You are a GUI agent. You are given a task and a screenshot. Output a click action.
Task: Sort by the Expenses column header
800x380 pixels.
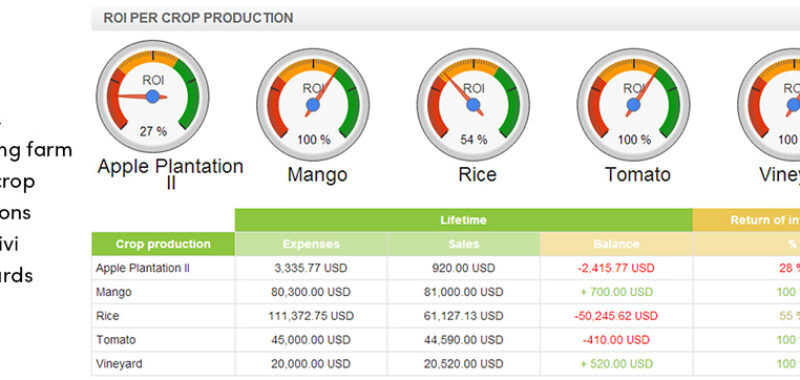coord(311,244)
